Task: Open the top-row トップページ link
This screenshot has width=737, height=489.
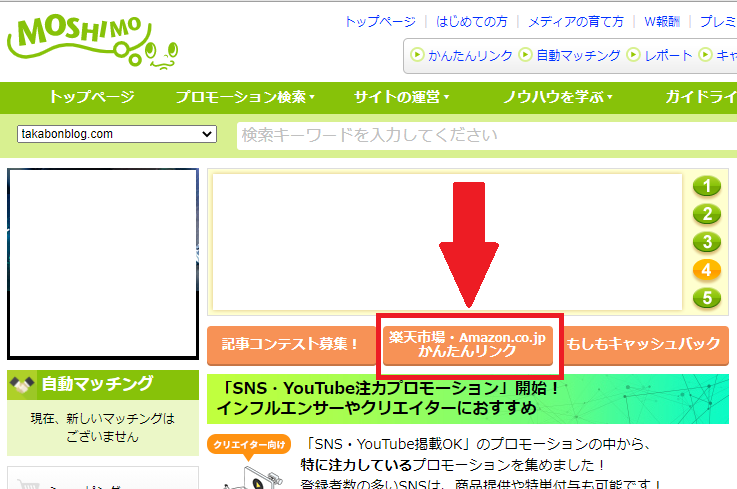Action: tap(380, 22)
